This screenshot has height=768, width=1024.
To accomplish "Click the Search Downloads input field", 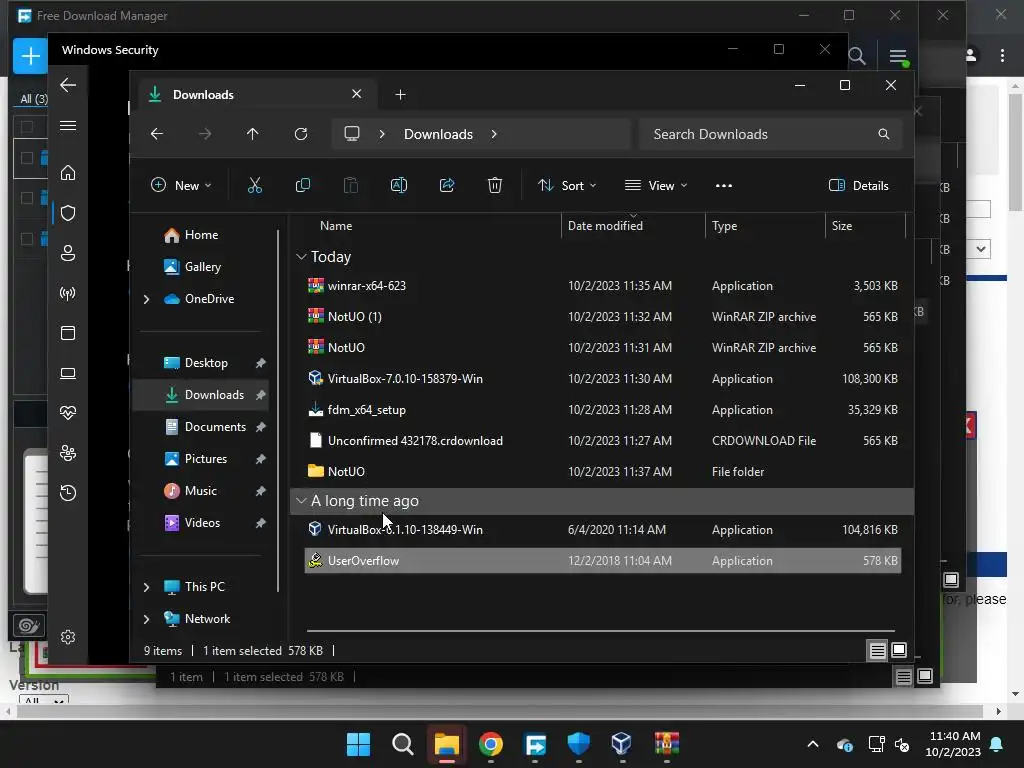I will coord(771,134).
